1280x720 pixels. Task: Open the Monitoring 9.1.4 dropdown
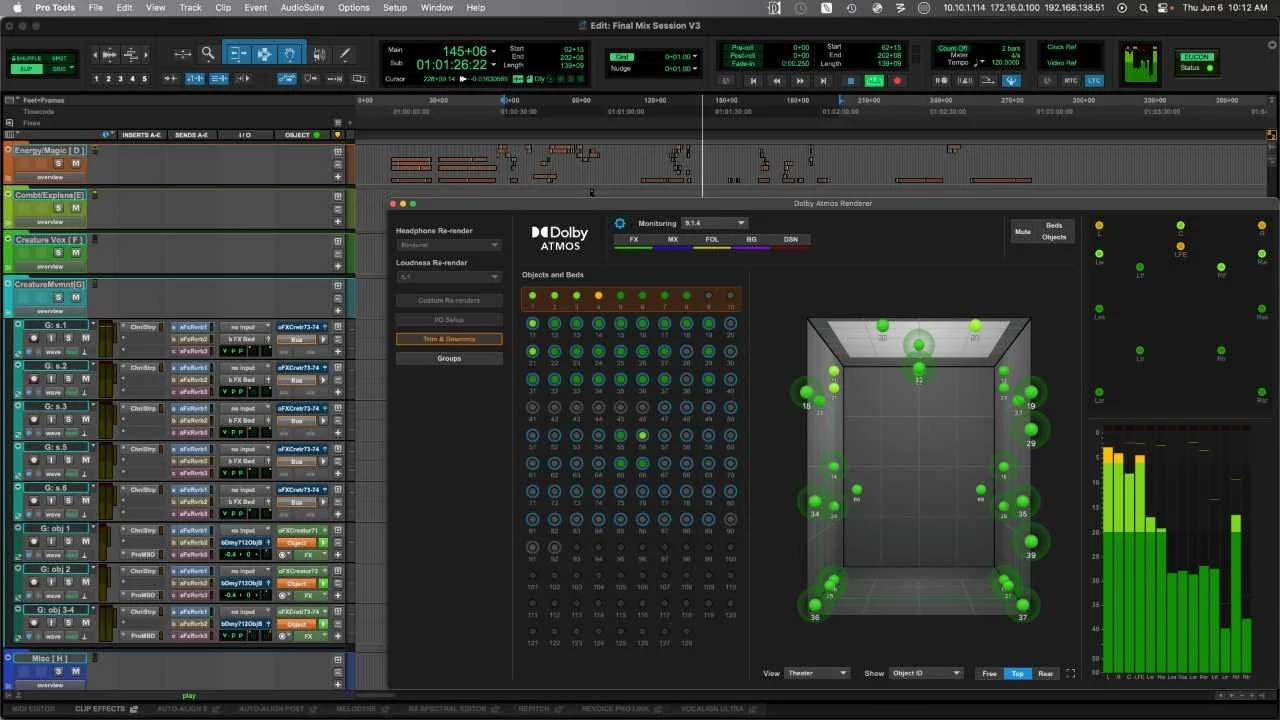coord(714,223)
